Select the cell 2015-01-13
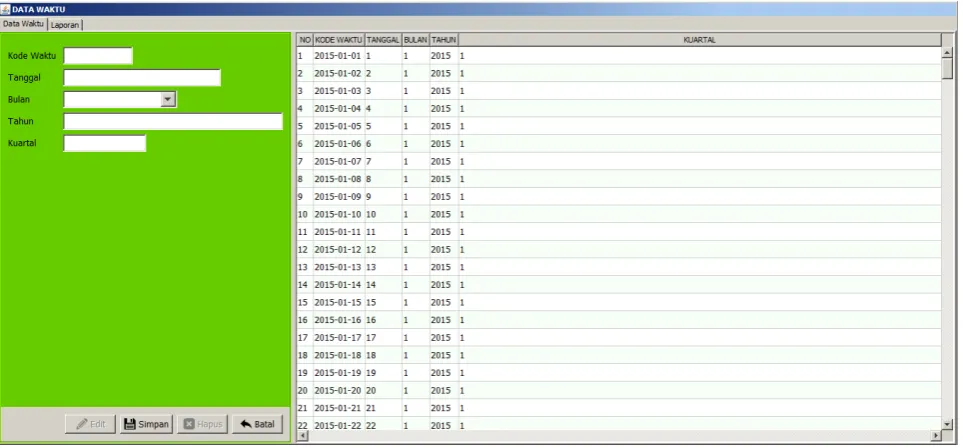 (x=338, y=267)
